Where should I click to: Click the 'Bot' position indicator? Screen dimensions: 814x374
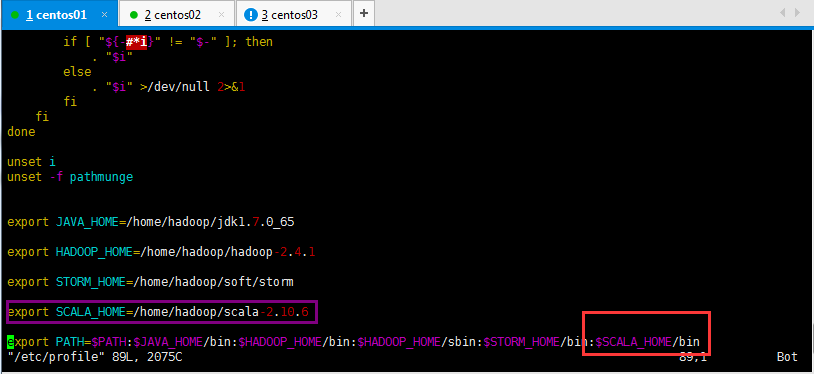pyautogui.click(x=787, y=357)
